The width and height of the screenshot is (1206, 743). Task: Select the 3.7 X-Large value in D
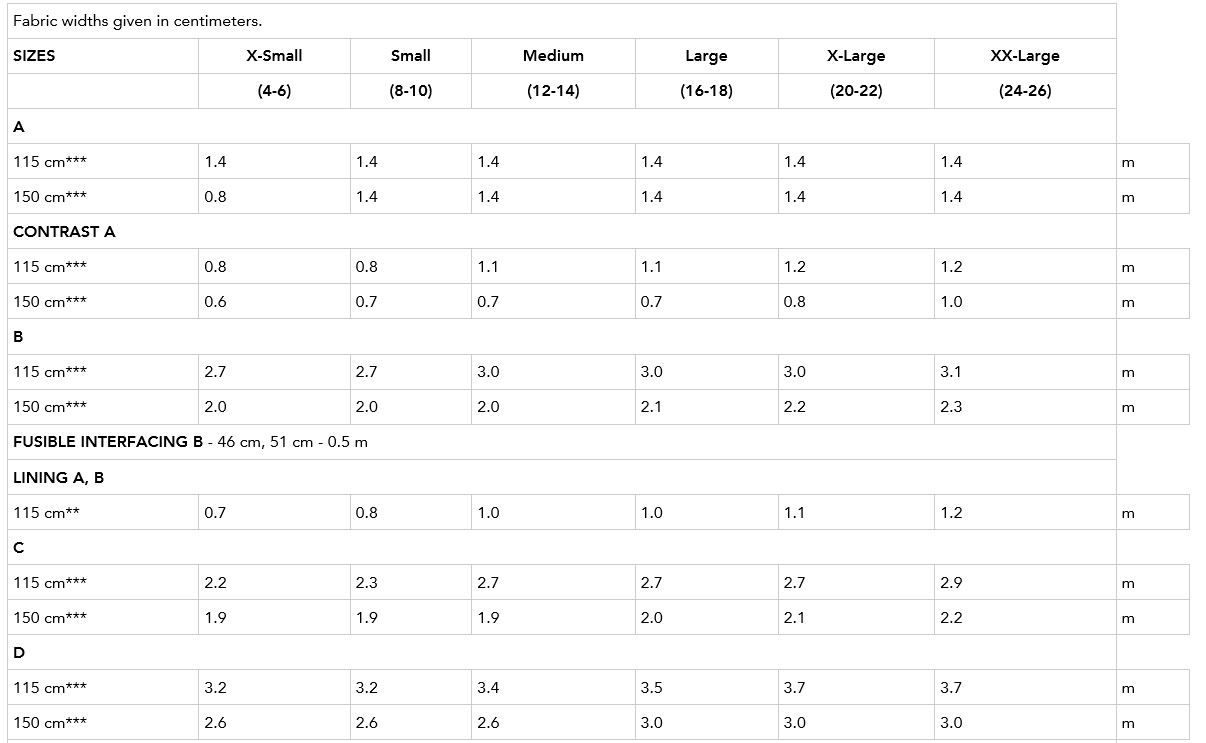tap(795, 688)
